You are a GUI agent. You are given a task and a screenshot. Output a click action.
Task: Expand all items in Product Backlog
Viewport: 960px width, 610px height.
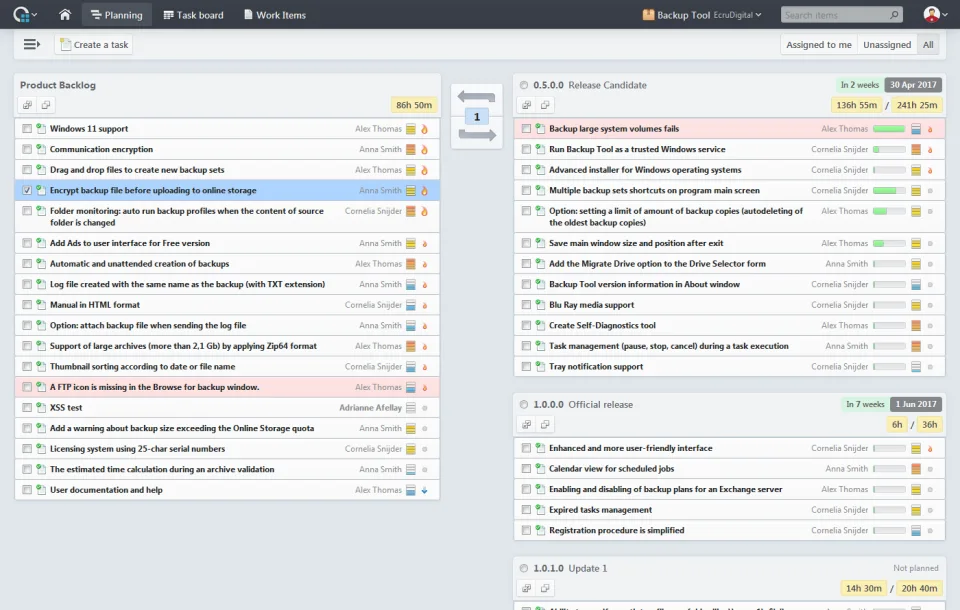point(28,105)
